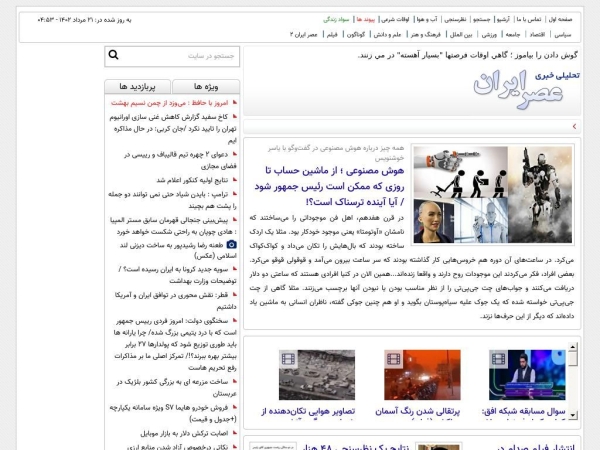Open اوقات شرعی menu item

point(396,19)
